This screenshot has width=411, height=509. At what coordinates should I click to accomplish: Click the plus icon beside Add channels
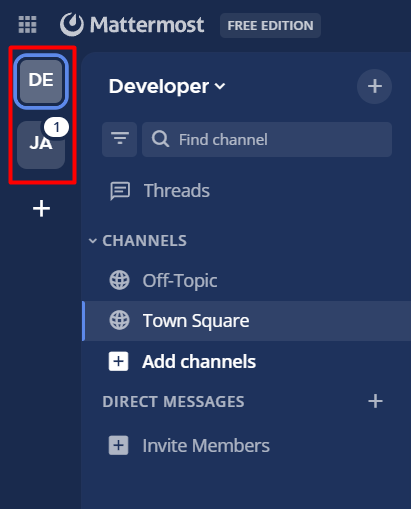(119, 361)
